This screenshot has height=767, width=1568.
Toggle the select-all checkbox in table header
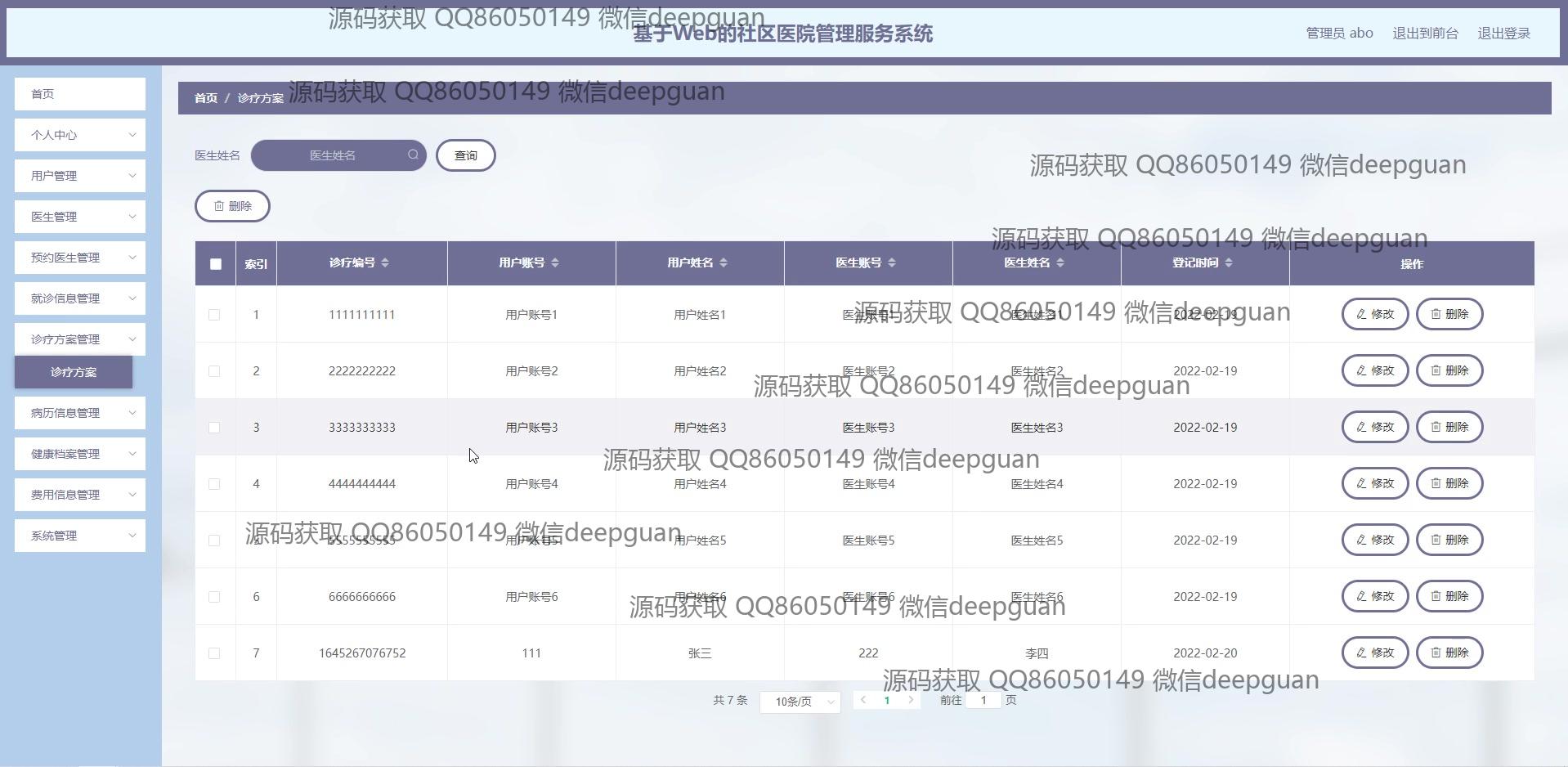216,264
